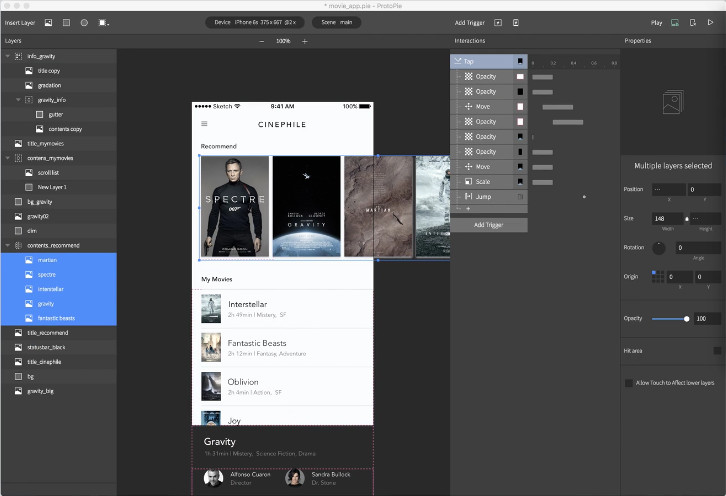
Task: Enable Allow Touch to Affect lower layers
Action: coord(629,383)
